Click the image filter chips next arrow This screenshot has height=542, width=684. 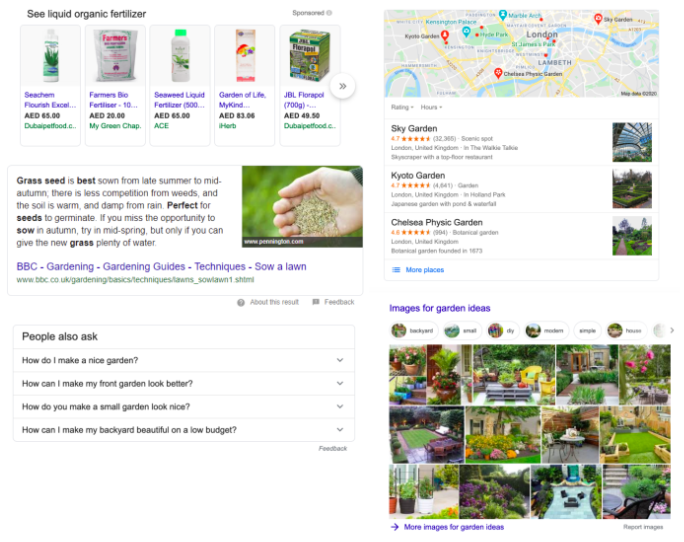(672, 330)
